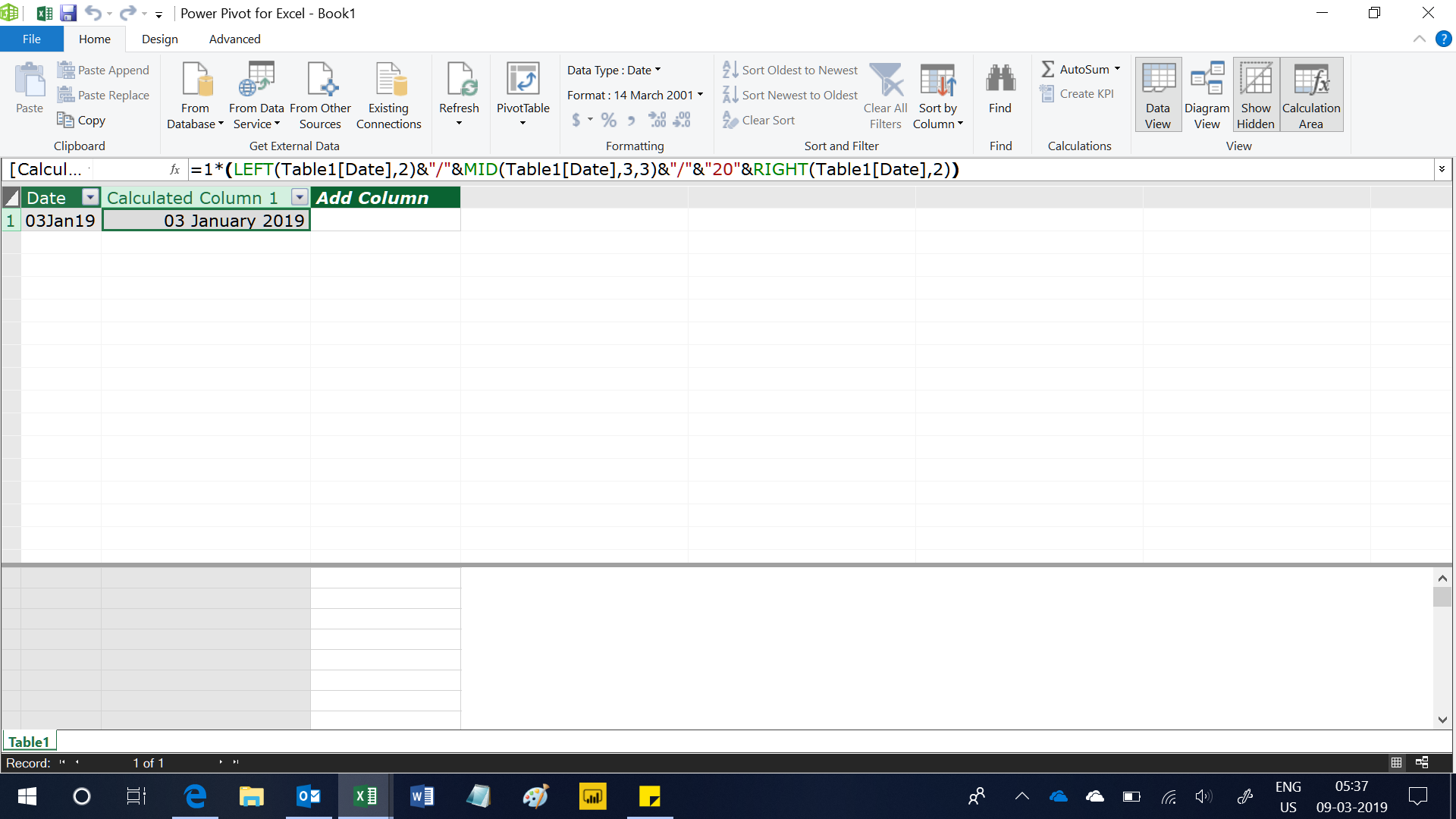Collapse the ribbon with chevron

pyautogui.click(x=1419, y=39)
